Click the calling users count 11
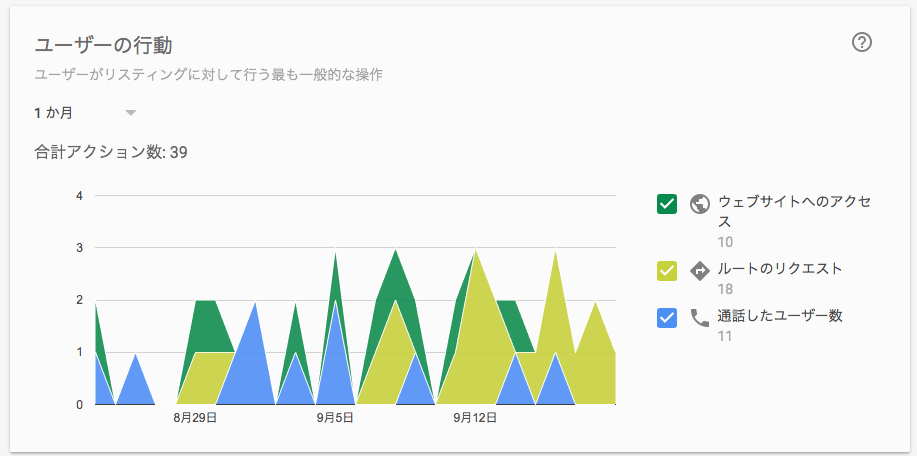Viewport: 917px width, 456px height. (x=725, y=336)
